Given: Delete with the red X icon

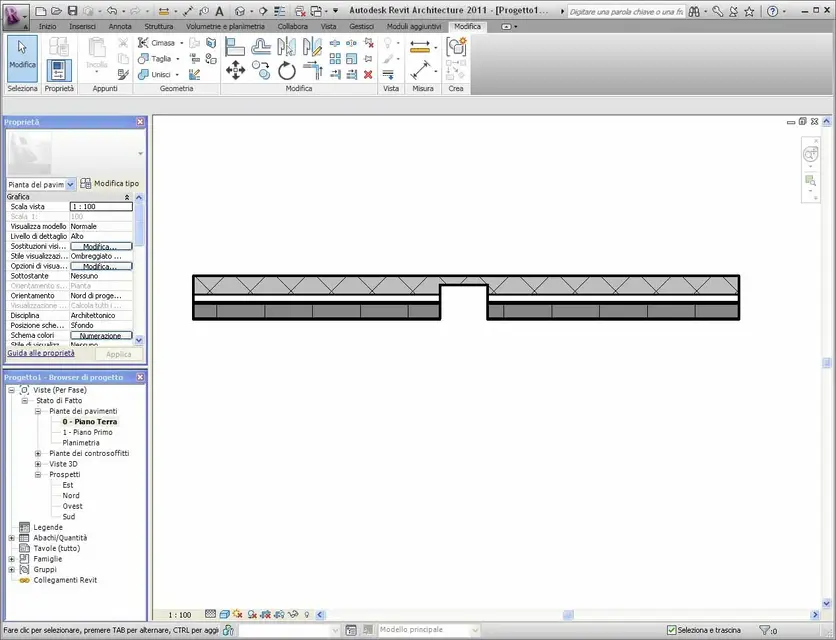Looking at the screenshot, I should tap(368, 75).
